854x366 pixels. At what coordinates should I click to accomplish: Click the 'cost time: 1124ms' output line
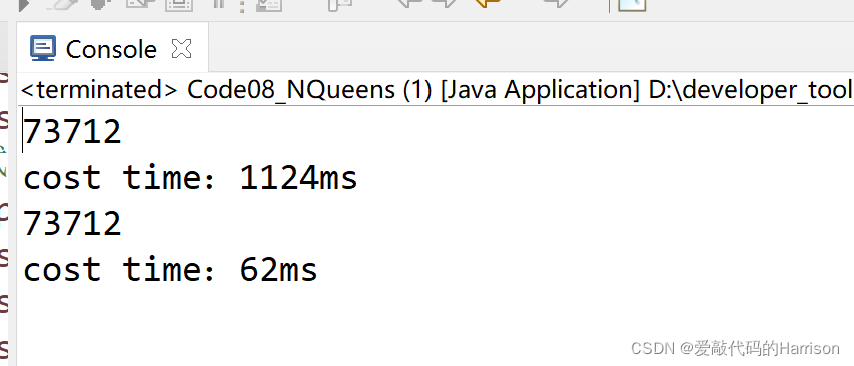[x=190, y=178]
